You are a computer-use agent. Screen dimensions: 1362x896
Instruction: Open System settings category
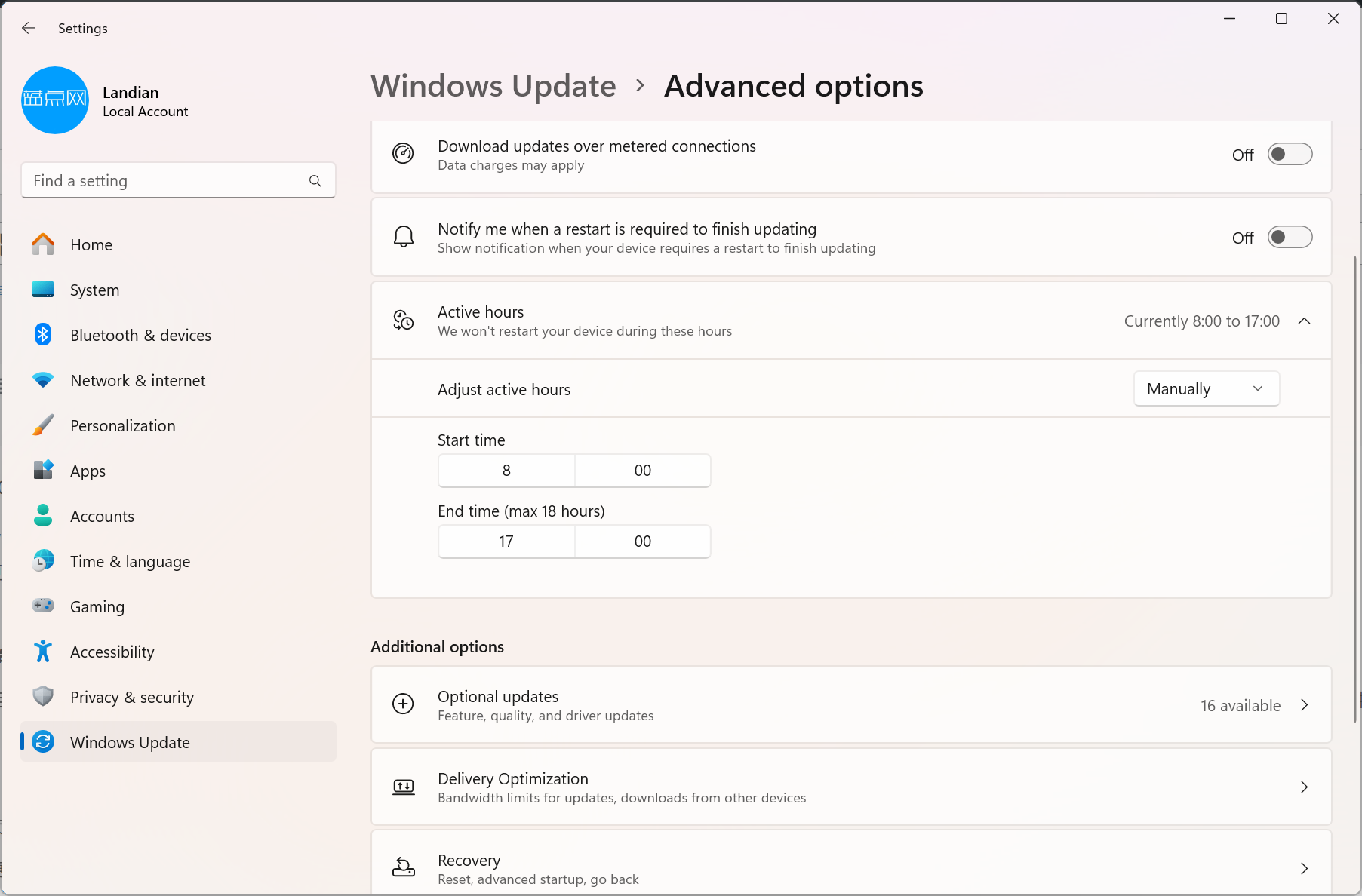(x=178, y=290)
